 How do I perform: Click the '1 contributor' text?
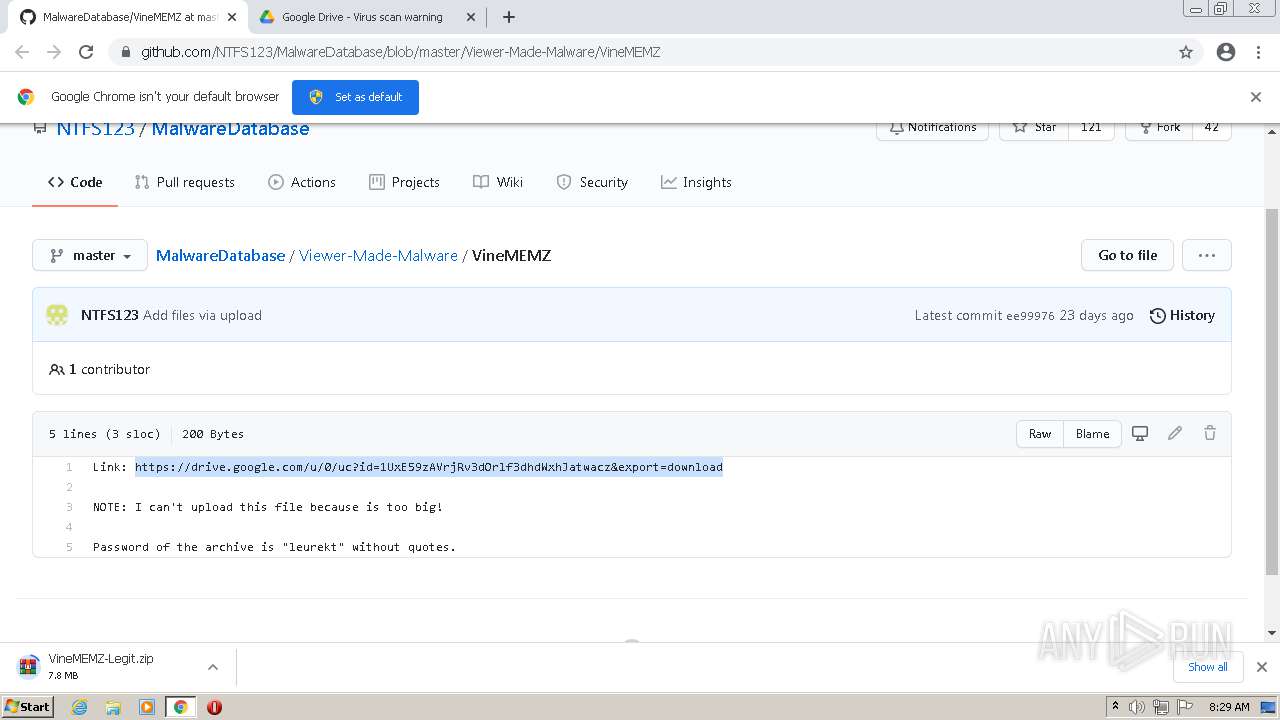pos(109,369)
